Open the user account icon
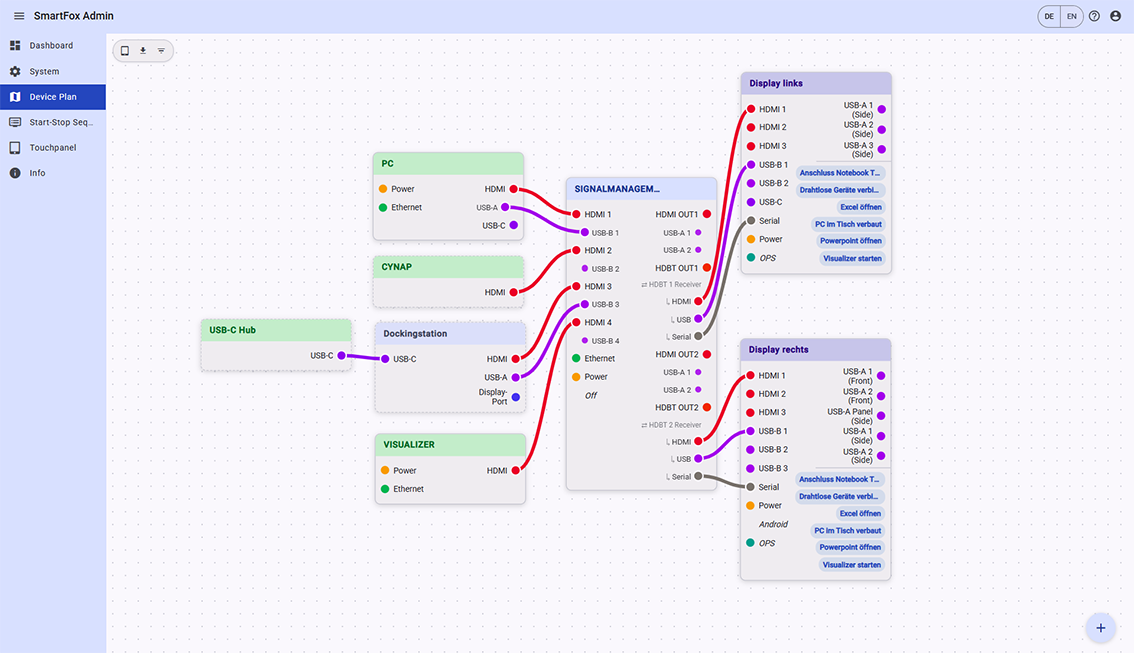The image size is (1134, 653). click(1115, 16)
